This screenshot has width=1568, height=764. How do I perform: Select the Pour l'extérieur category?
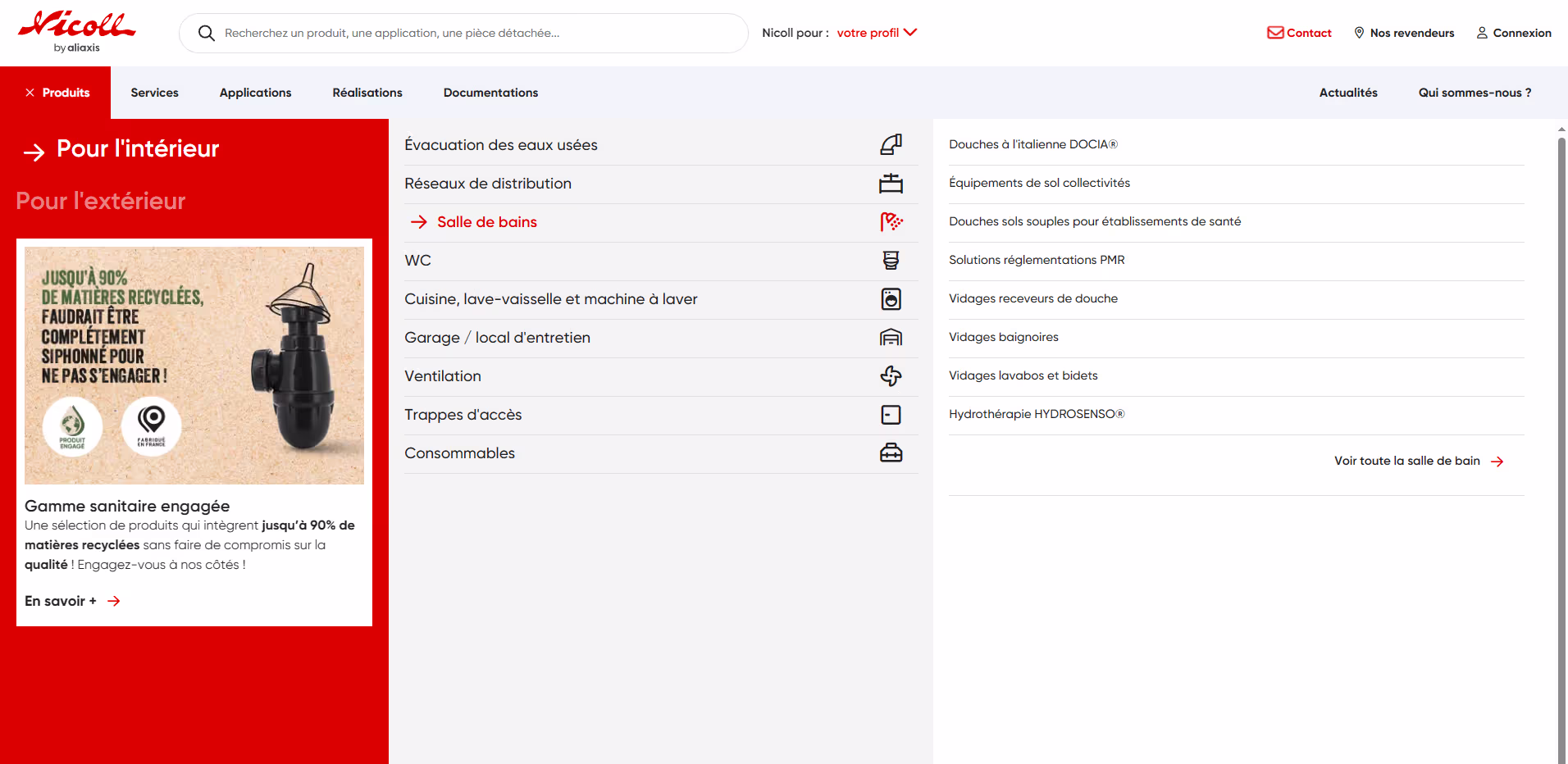tap(101, 201)
